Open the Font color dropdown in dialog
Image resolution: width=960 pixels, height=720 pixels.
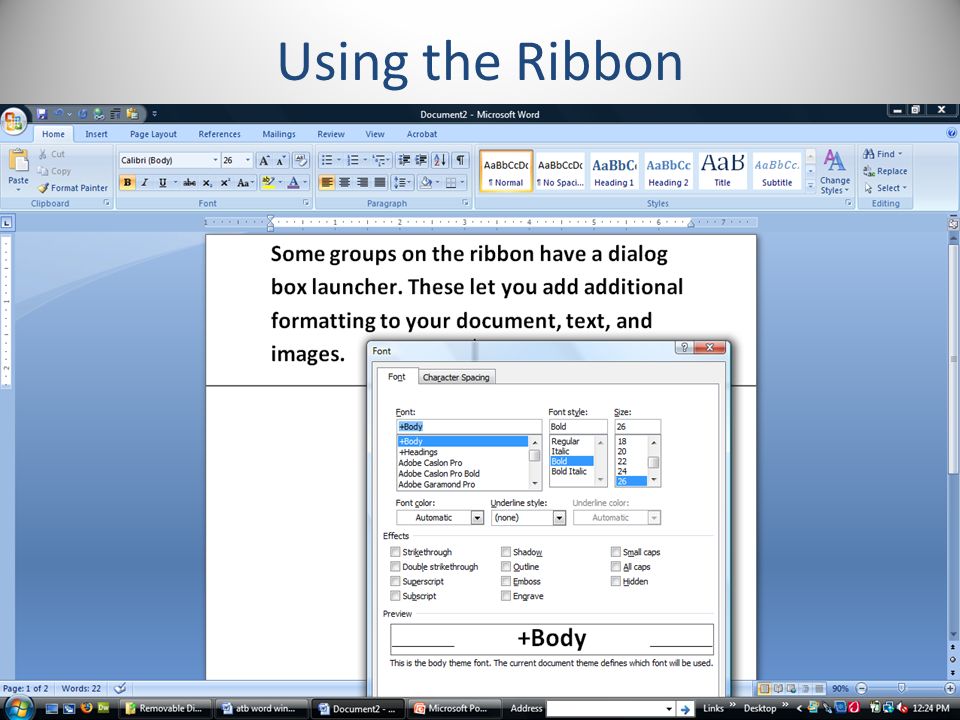(478, 518)
